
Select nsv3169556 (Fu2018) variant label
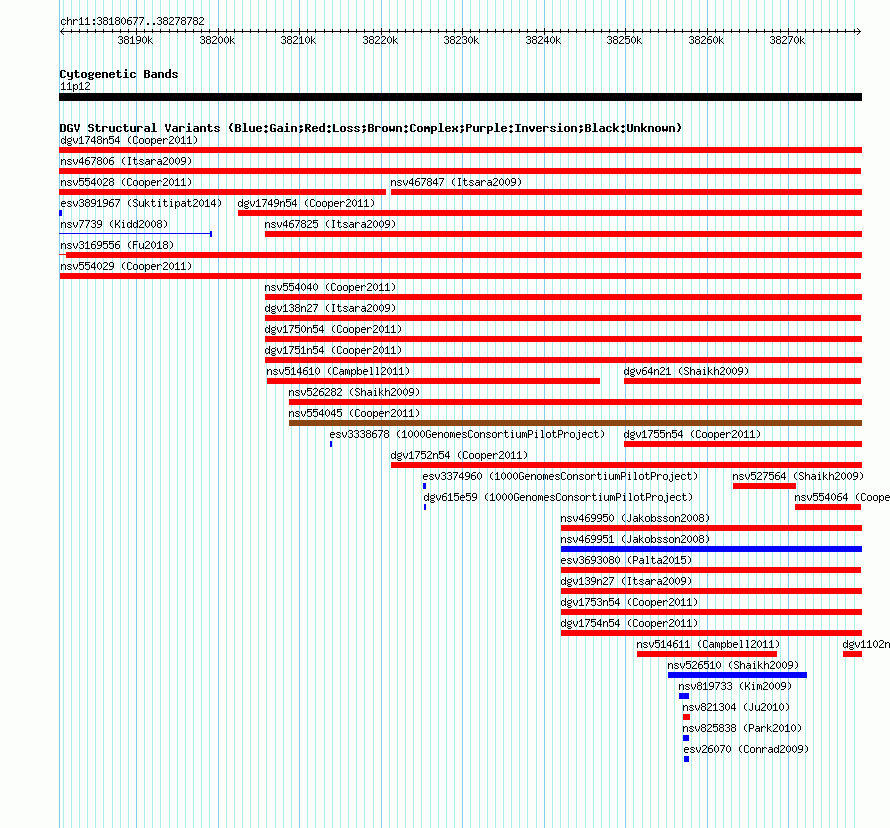[117, 245]
